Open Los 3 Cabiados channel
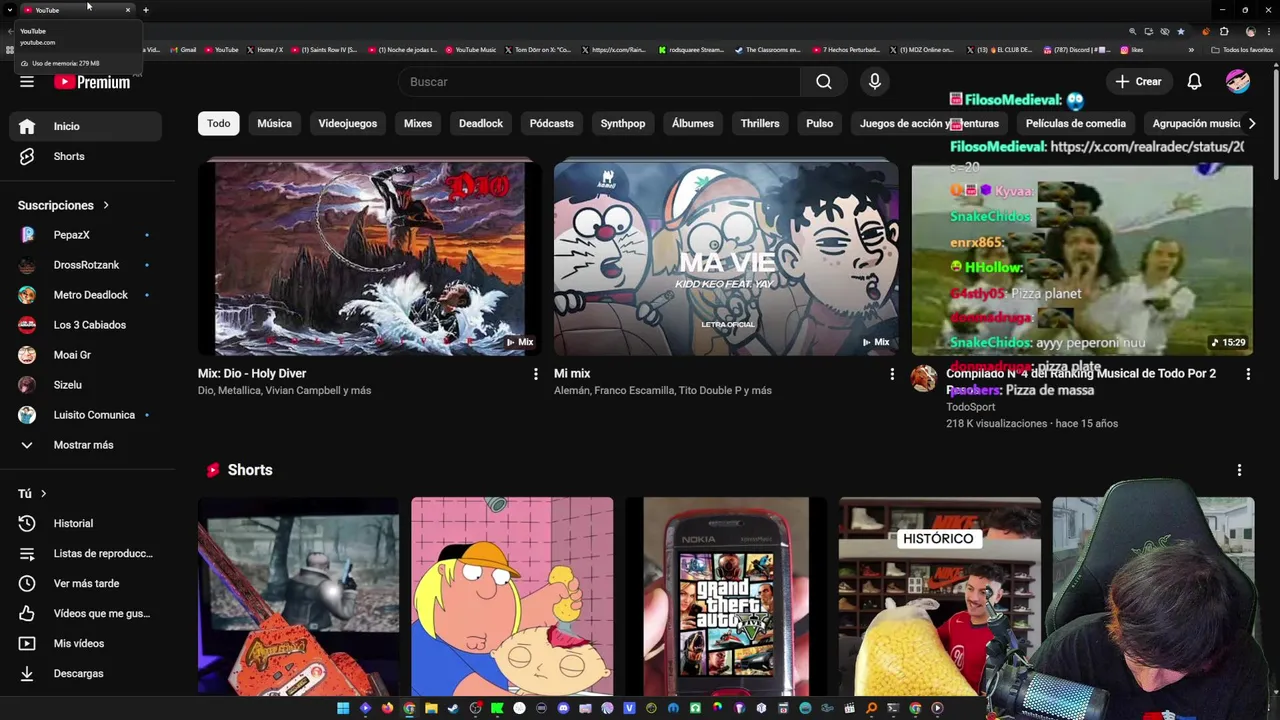 click(85, 325)
